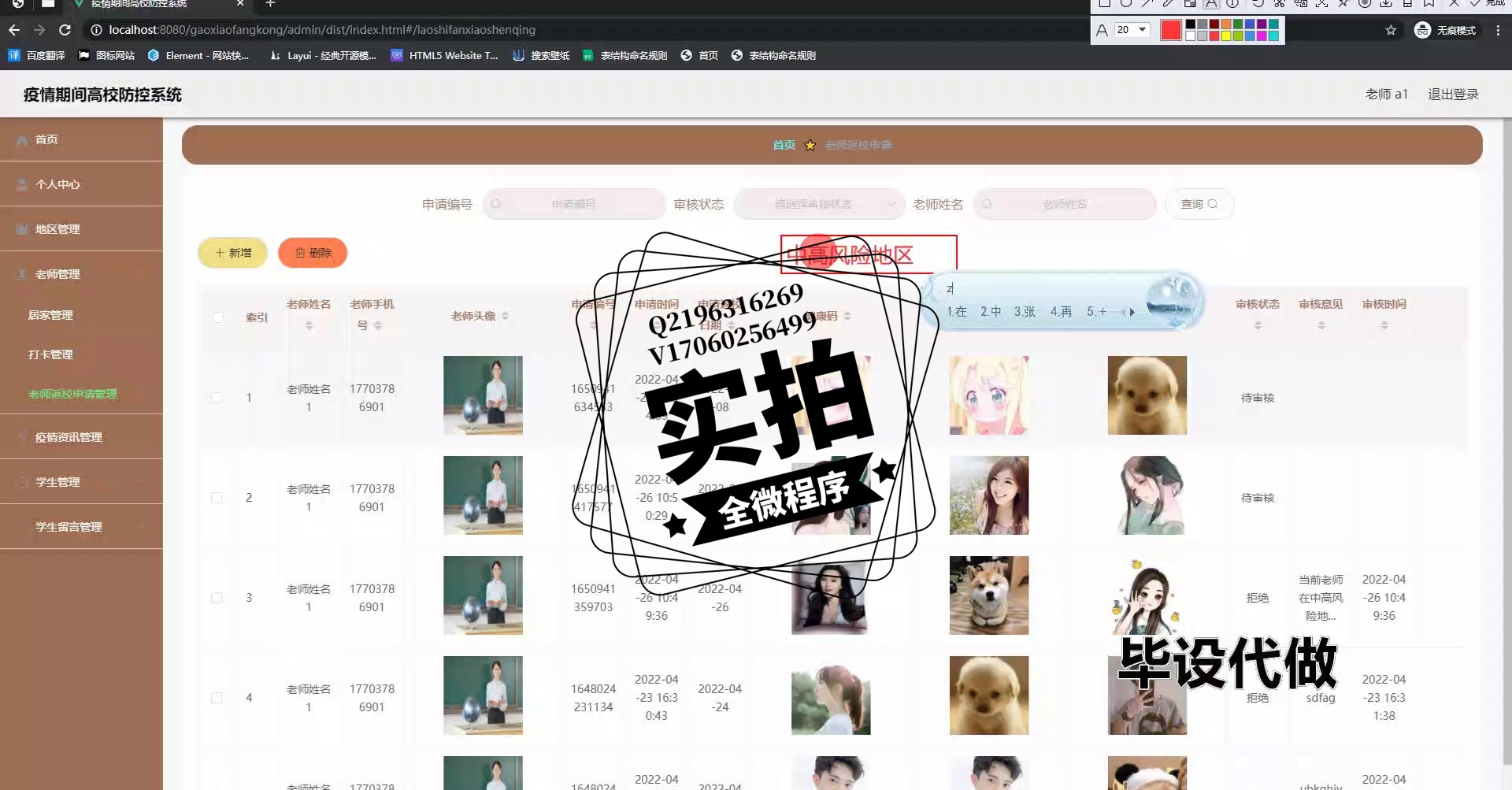Select the arrow tool in screenshot toolbar

(1147, 3)
